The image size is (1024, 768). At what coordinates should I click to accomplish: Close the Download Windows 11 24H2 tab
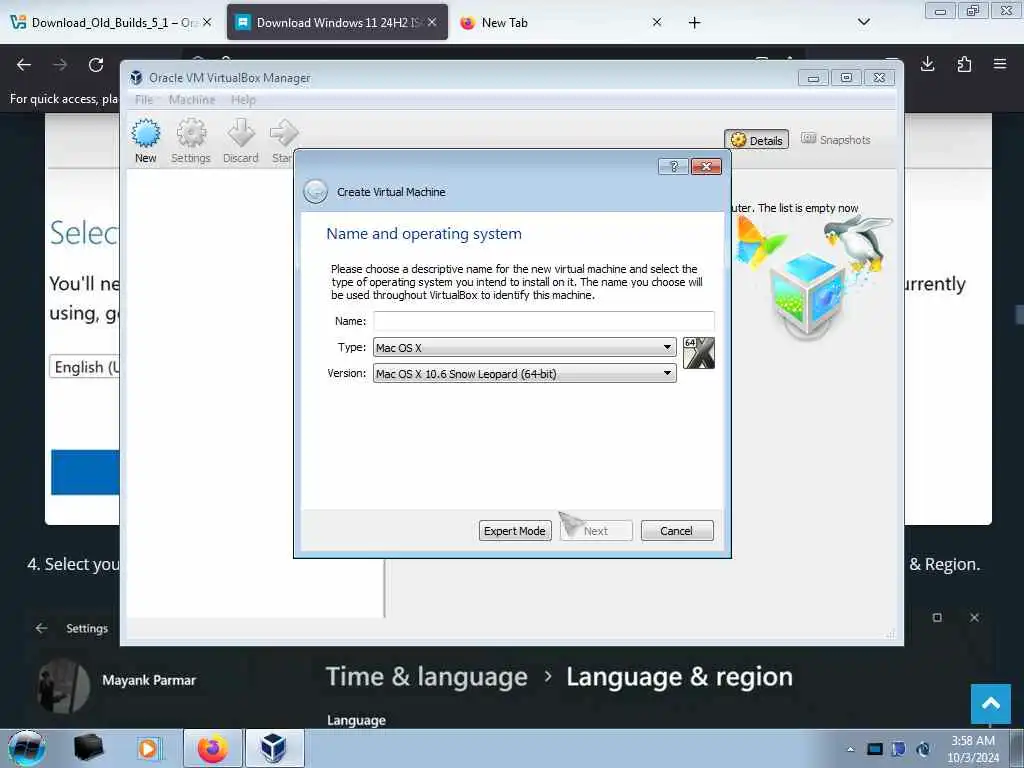(432, 22)
